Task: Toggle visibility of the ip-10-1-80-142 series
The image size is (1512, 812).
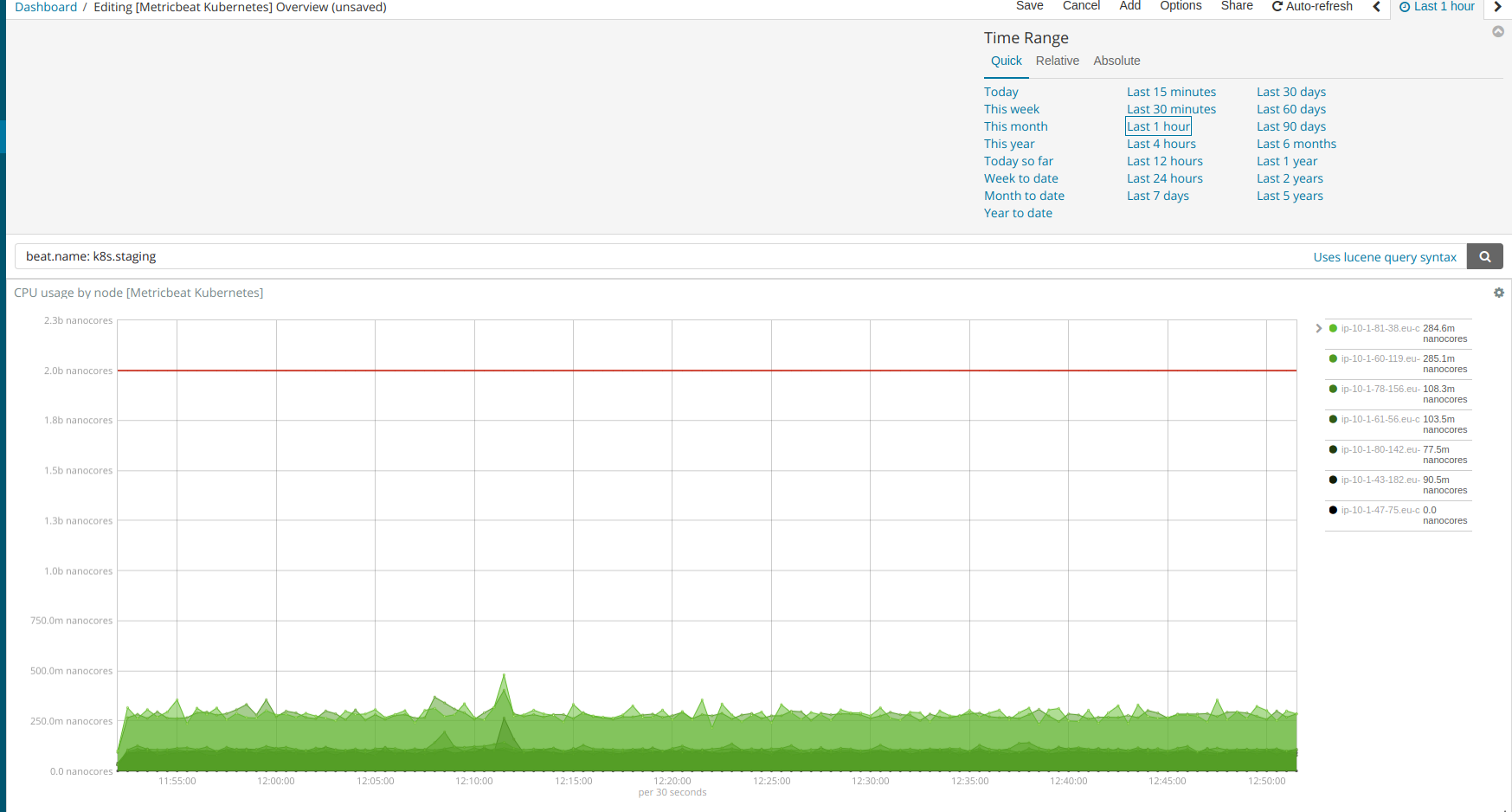Action: pos(1333,449)
